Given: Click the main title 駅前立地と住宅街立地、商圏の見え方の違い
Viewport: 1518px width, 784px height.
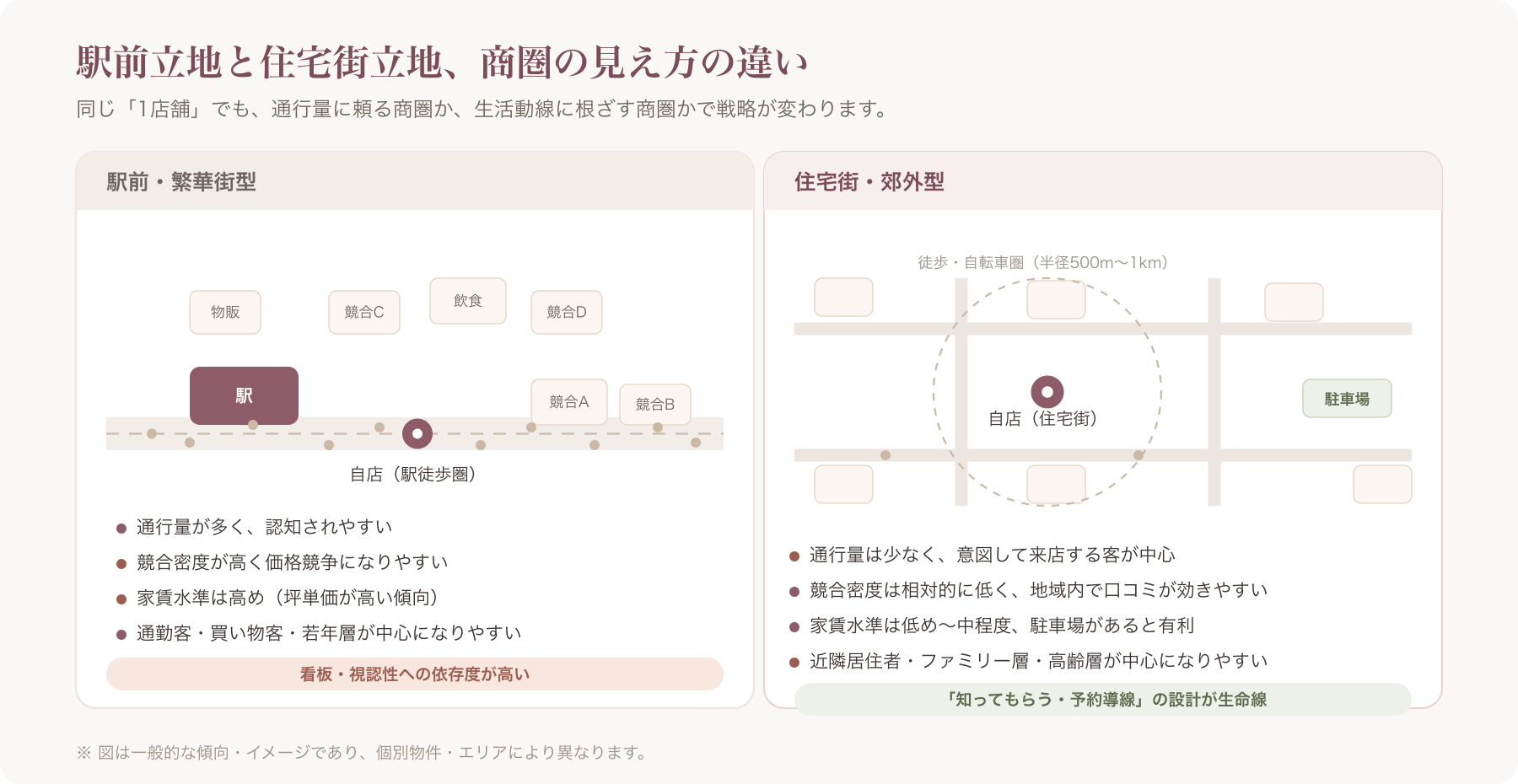Looking at the screenshot, I should coord(443,62).
